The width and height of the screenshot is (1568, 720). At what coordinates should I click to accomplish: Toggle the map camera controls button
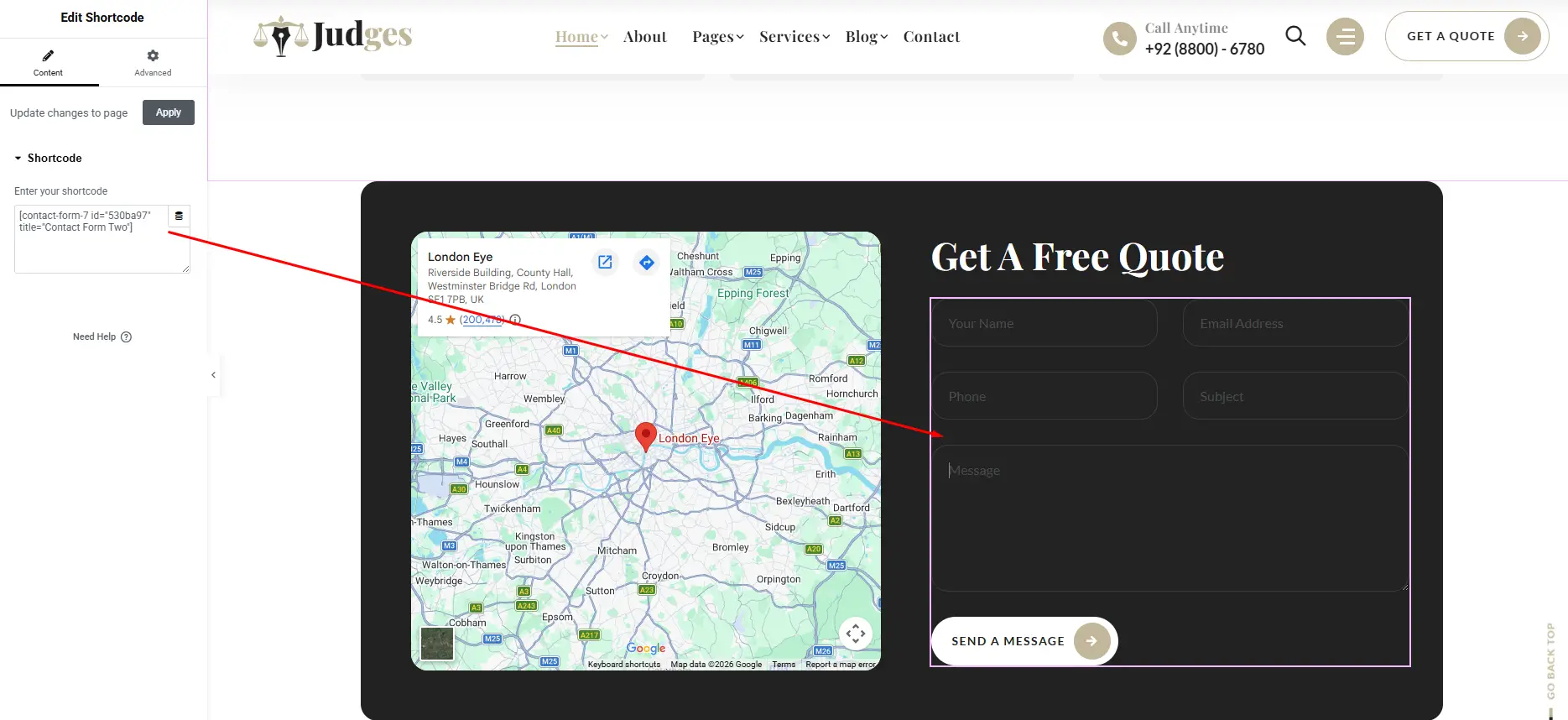[x=856, y=634]
